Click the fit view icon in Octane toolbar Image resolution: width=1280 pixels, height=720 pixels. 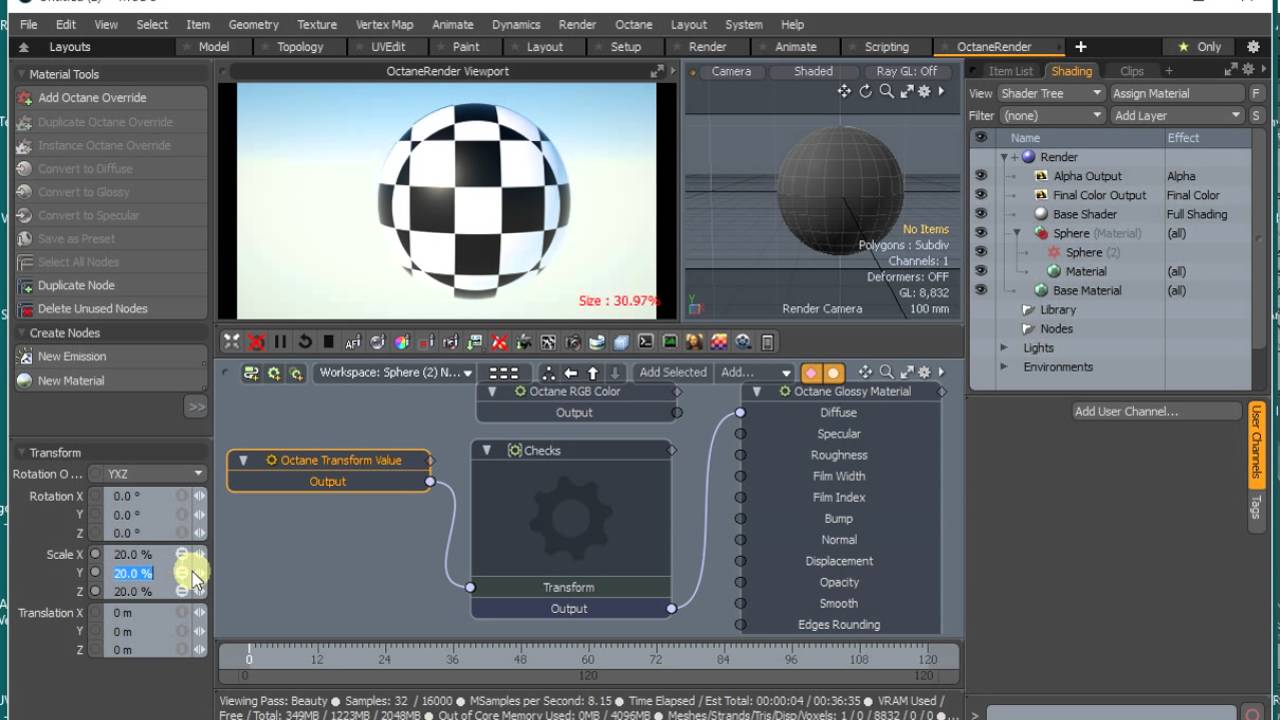point(231,342)
